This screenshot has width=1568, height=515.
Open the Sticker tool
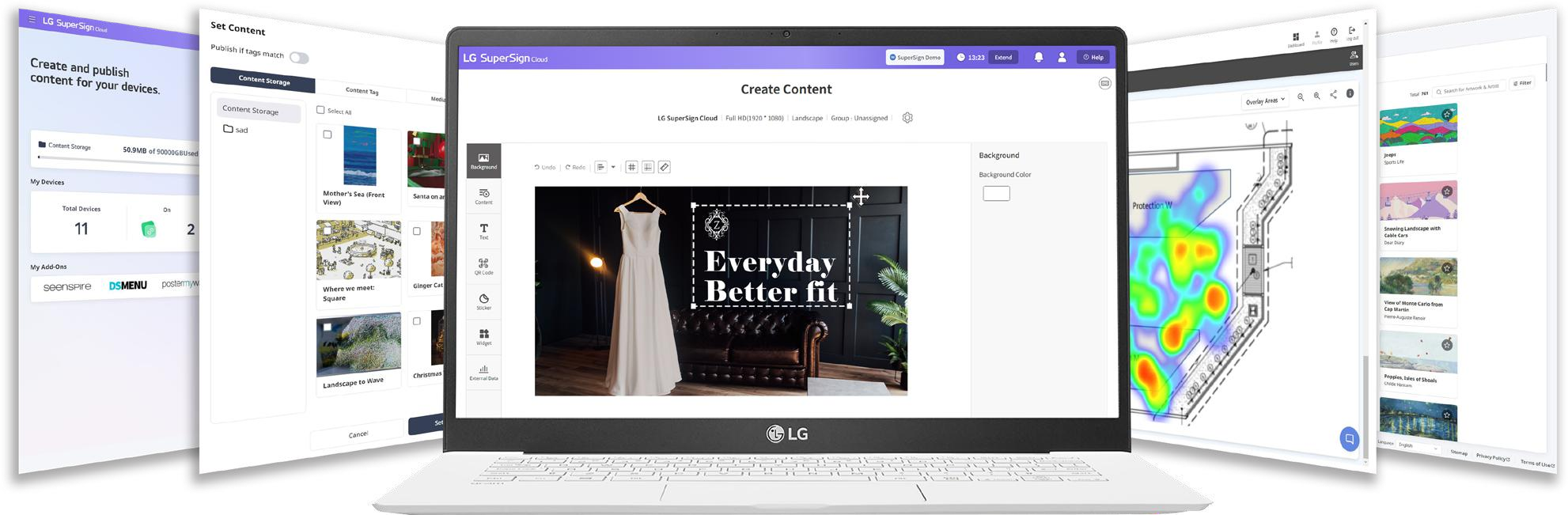(x=483, y=302)
